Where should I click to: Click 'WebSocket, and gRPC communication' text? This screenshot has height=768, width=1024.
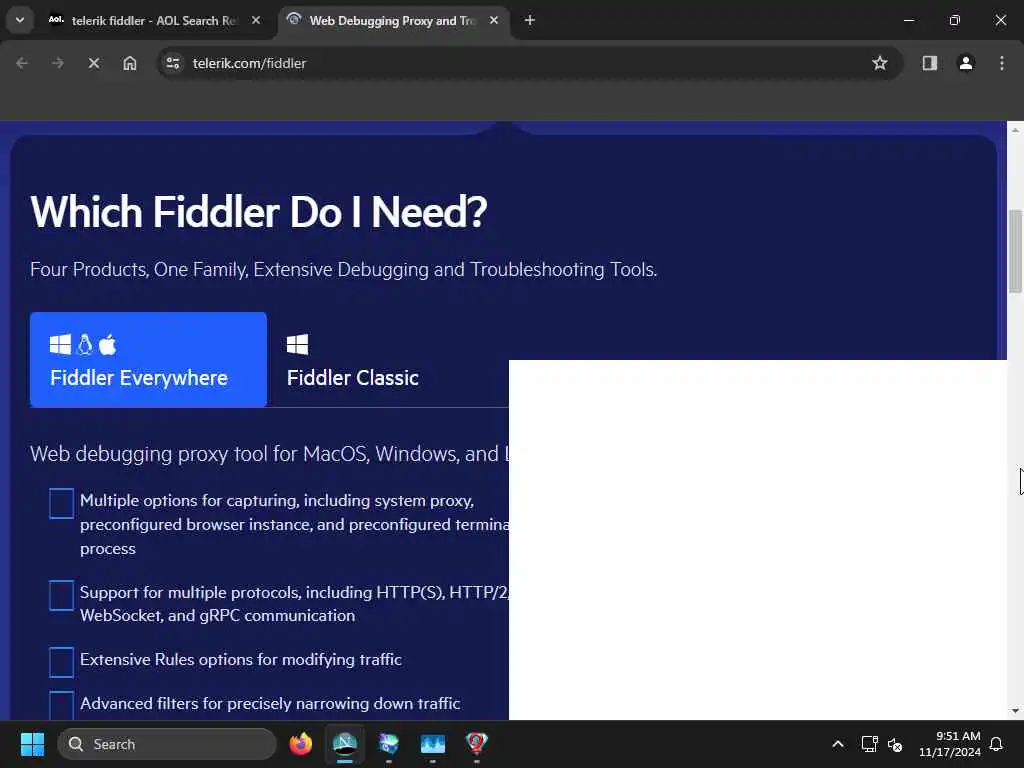tap(217, 616)
